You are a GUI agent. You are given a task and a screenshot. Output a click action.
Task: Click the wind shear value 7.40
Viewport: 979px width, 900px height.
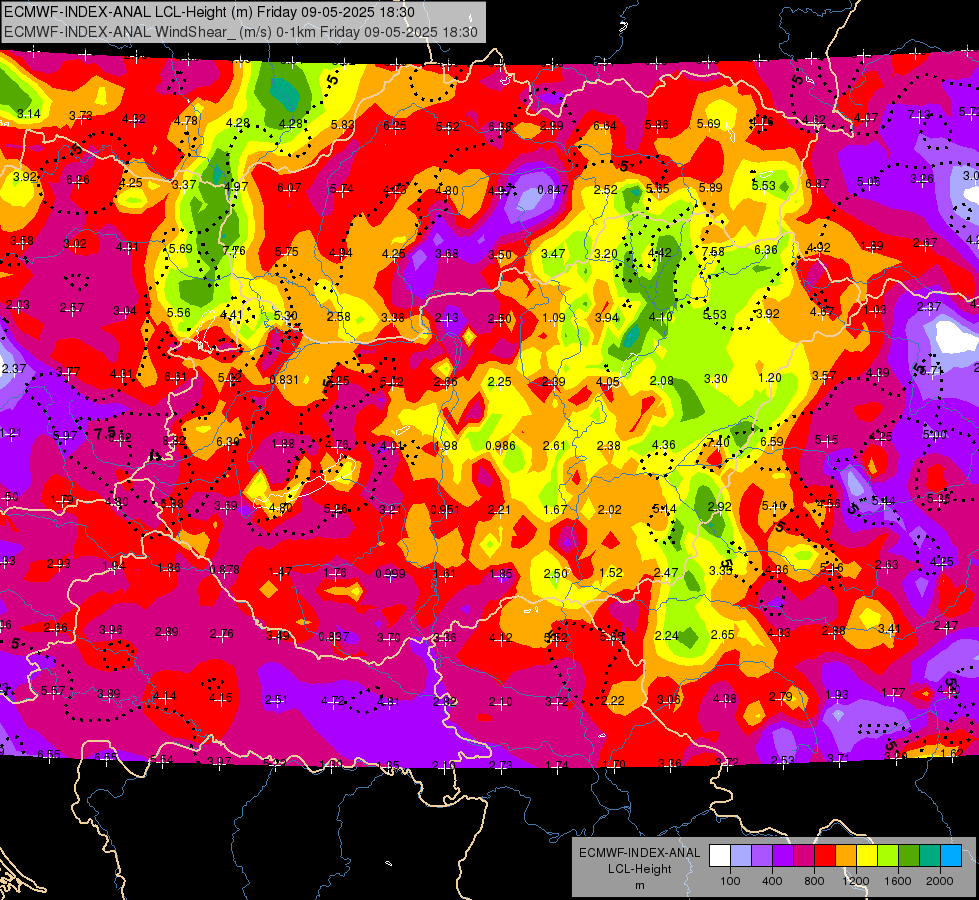point(718,442)
